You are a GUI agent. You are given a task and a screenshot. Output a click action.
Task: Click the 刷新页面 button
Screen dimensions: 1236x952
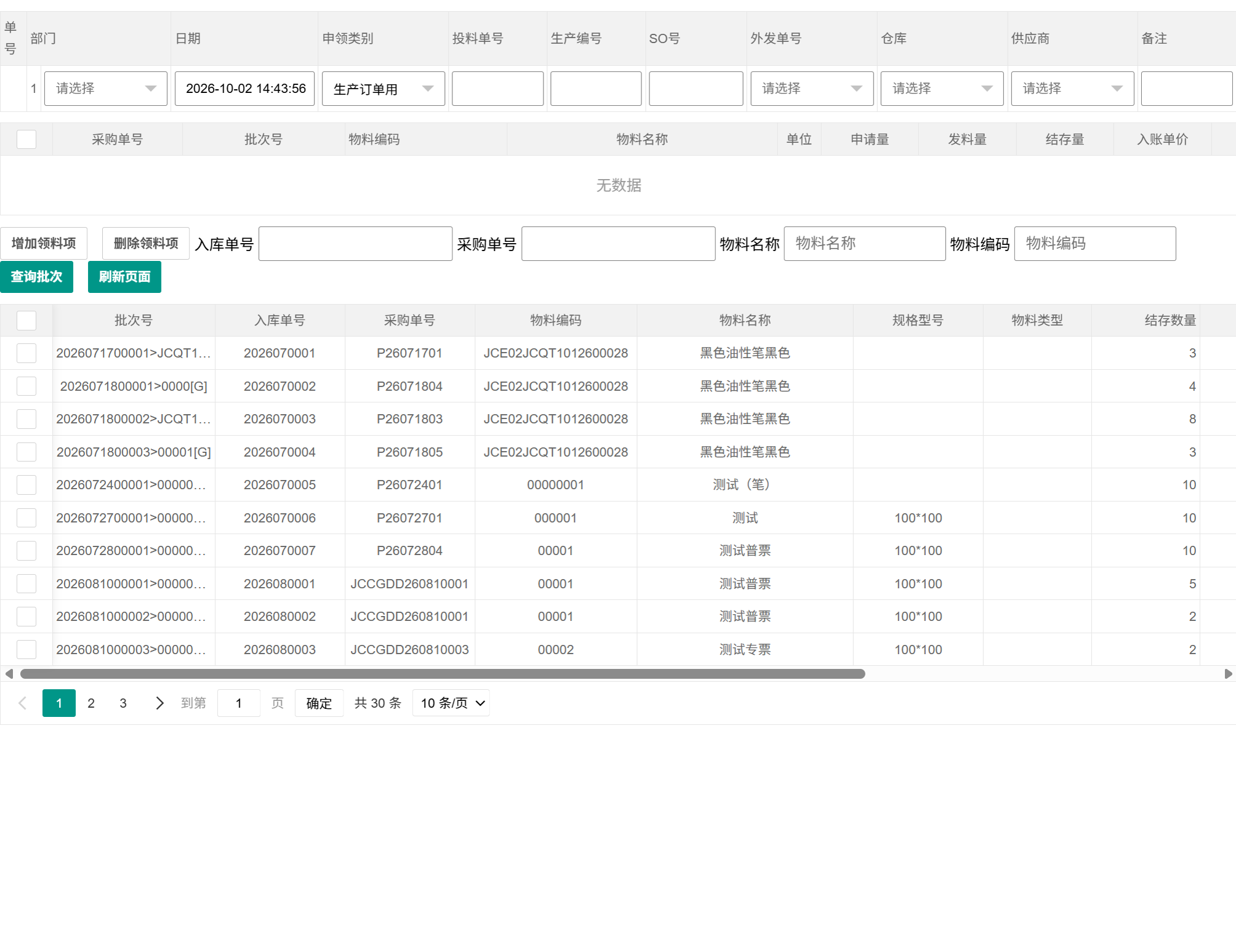click(124, 277)
